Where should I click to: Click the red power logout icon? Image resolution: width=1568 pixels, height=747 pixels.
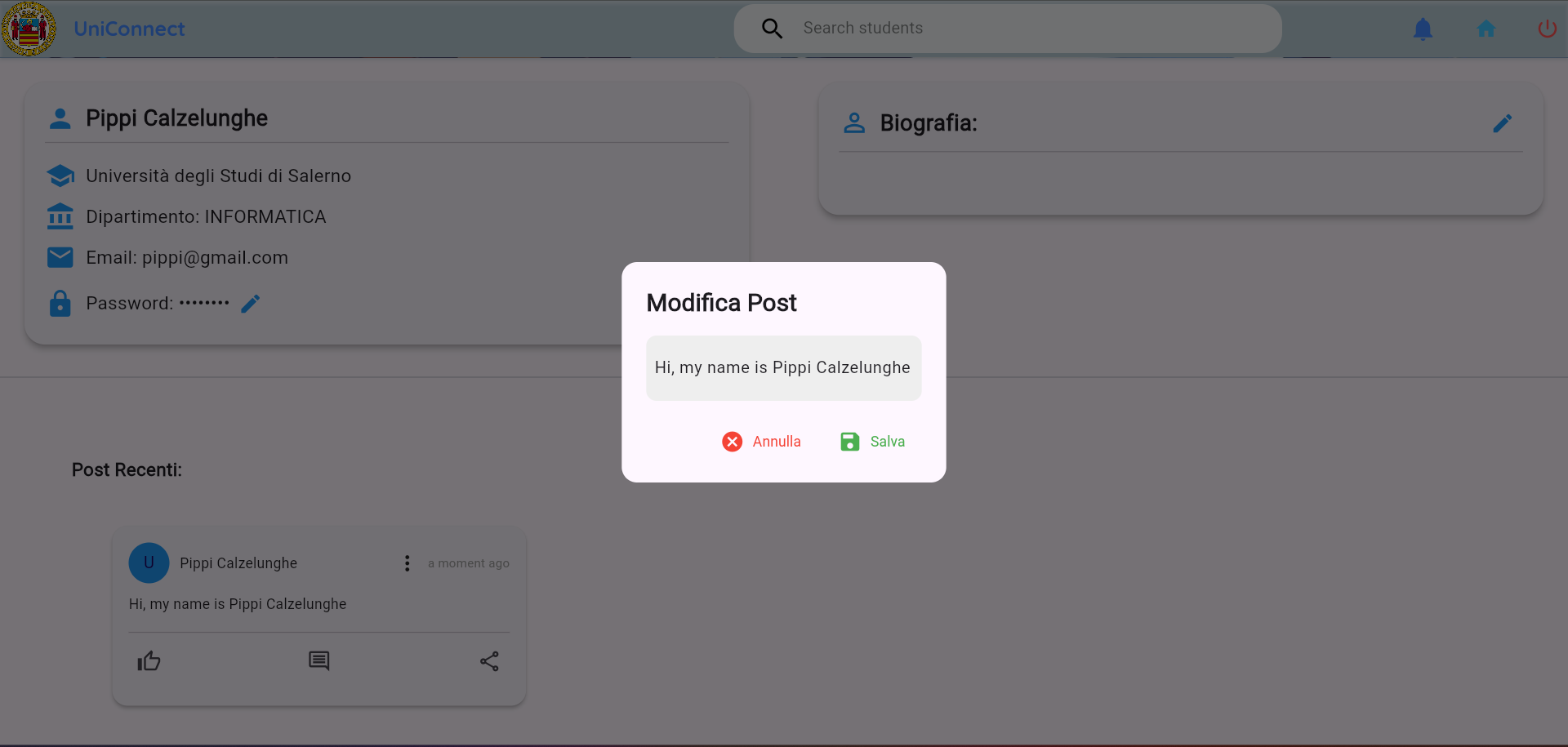pyautogui.click(x=1547, y=29)
